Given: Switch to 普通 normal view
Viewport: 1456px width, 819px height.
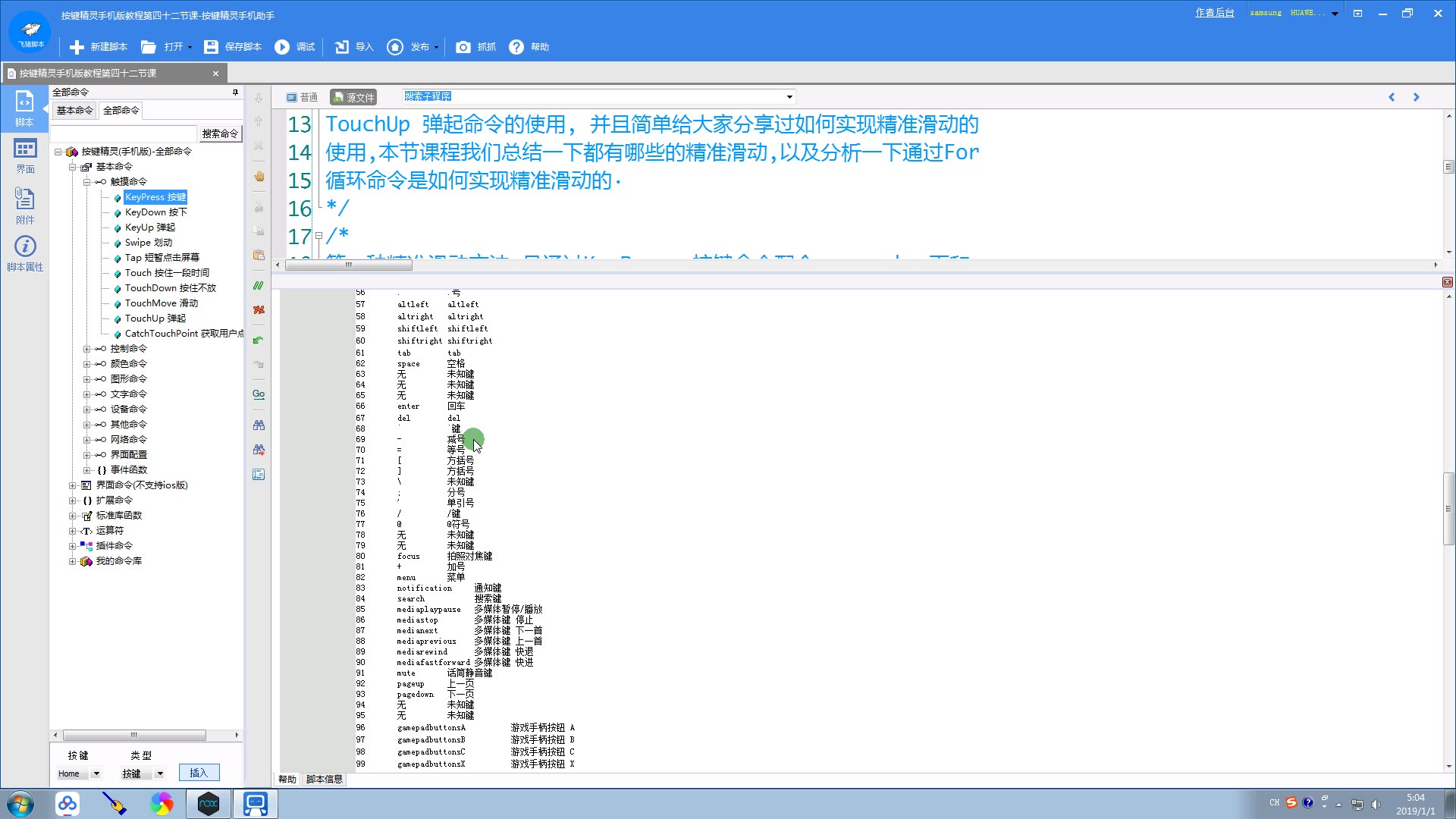Looking at the screenshot, I should click(302, 97).
